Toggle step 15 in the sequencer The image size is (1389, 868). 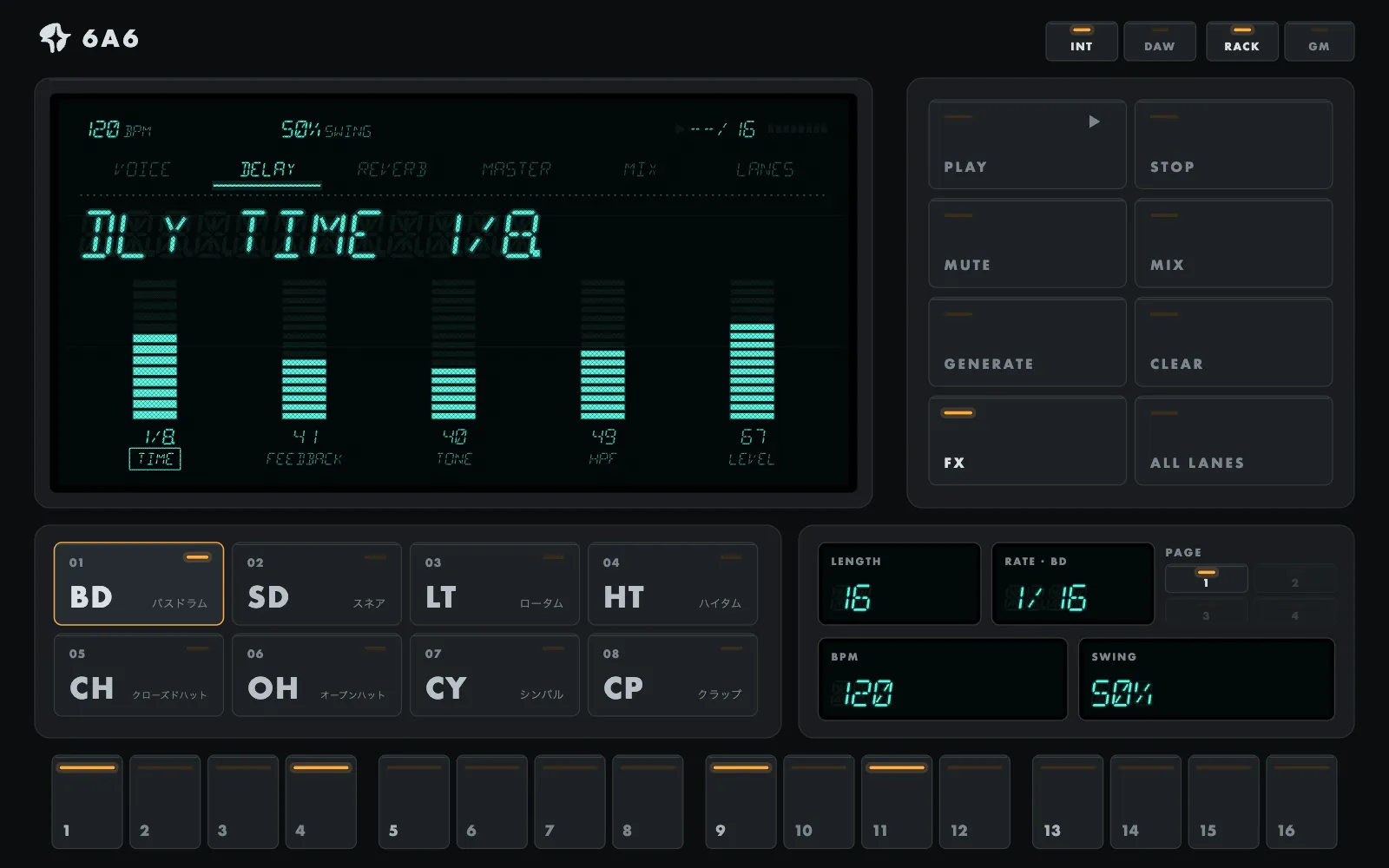pyautogui.click(x=1224, y=802)
